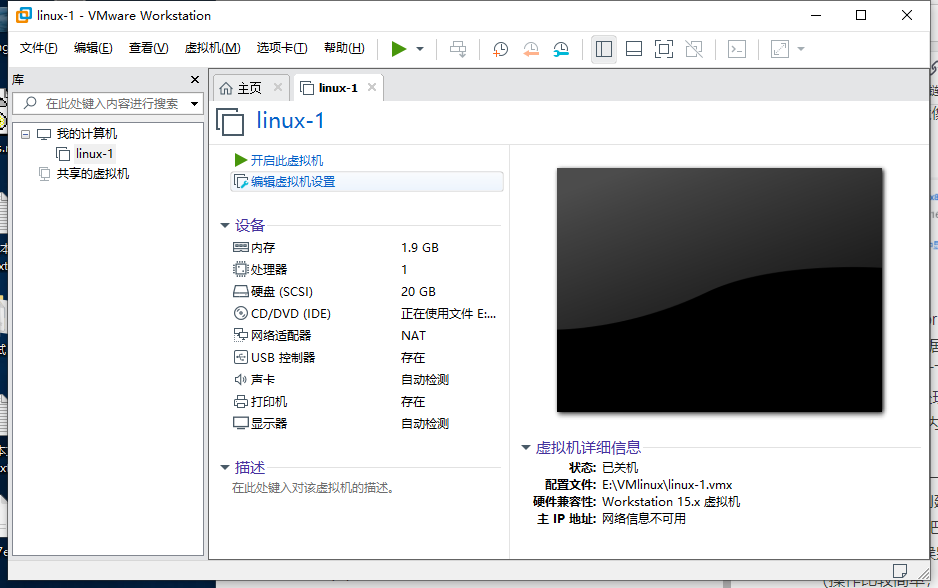Open the 帮助(H) menu
Screen dimensions: 938x588
pyautogui.click(x=344, y=48)
